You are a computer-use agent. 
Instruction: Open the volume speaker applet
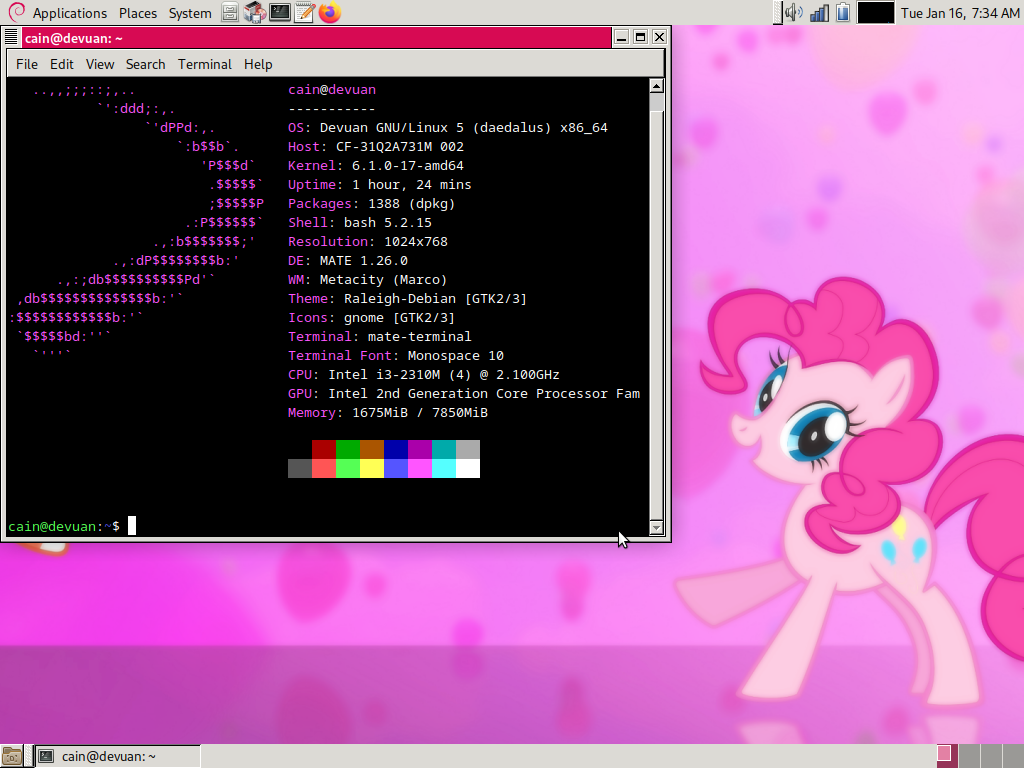click(793, 12)
